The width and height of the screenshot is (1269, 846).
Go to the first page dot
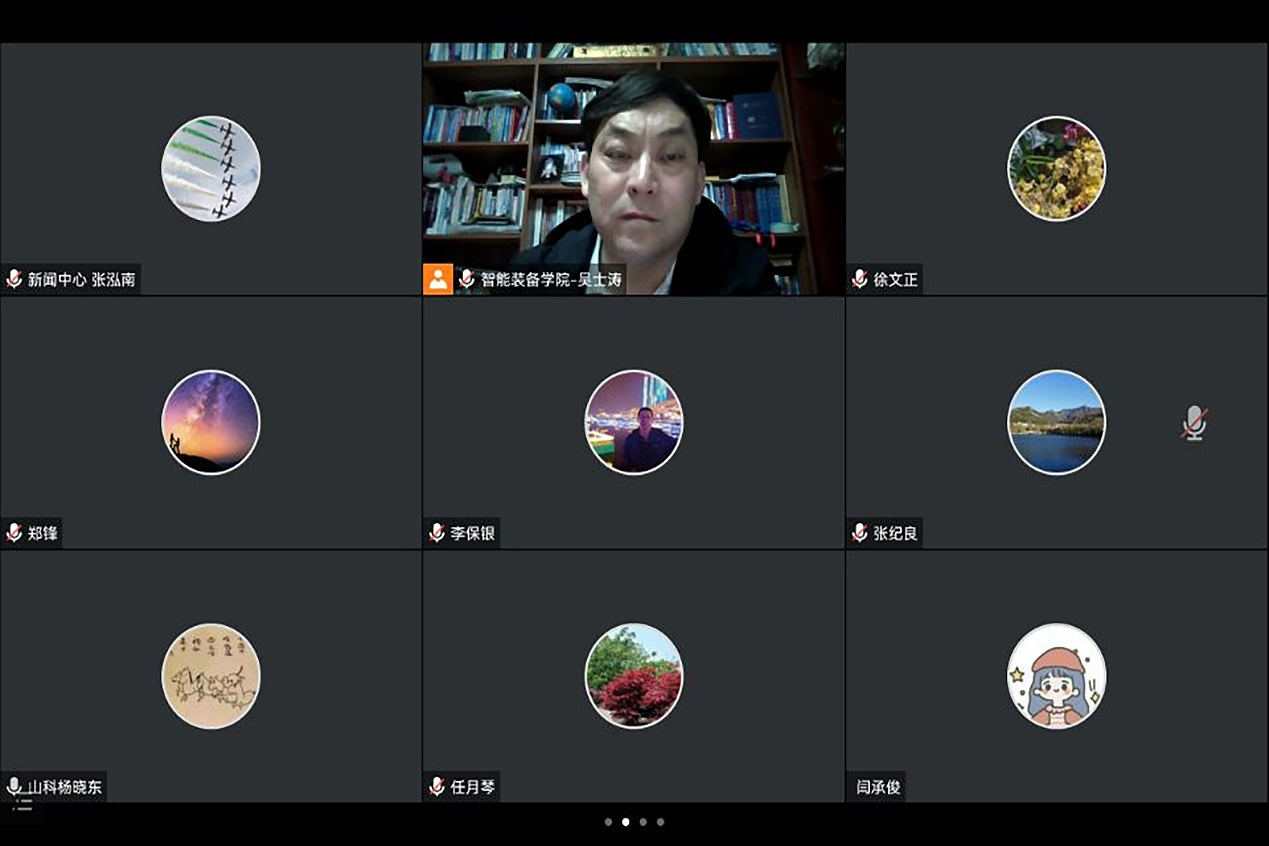608,822
